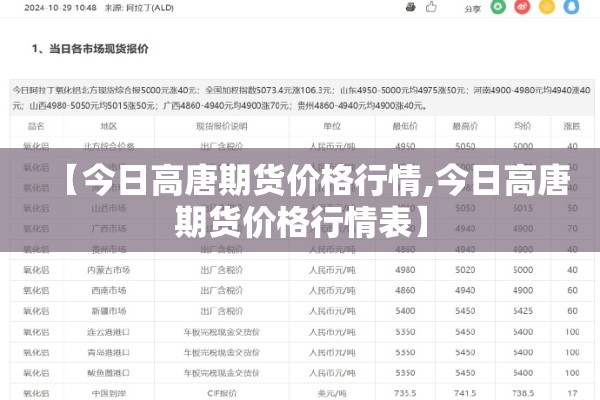Click the 分享 label

(x=472, y=9)
